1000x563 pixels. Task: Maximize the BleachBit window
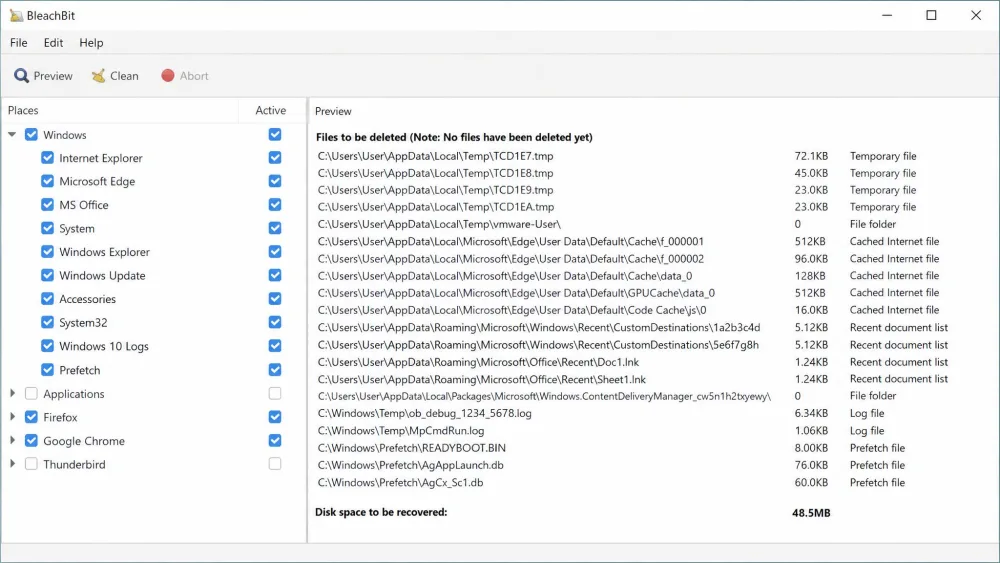click(x=931, y=15)
